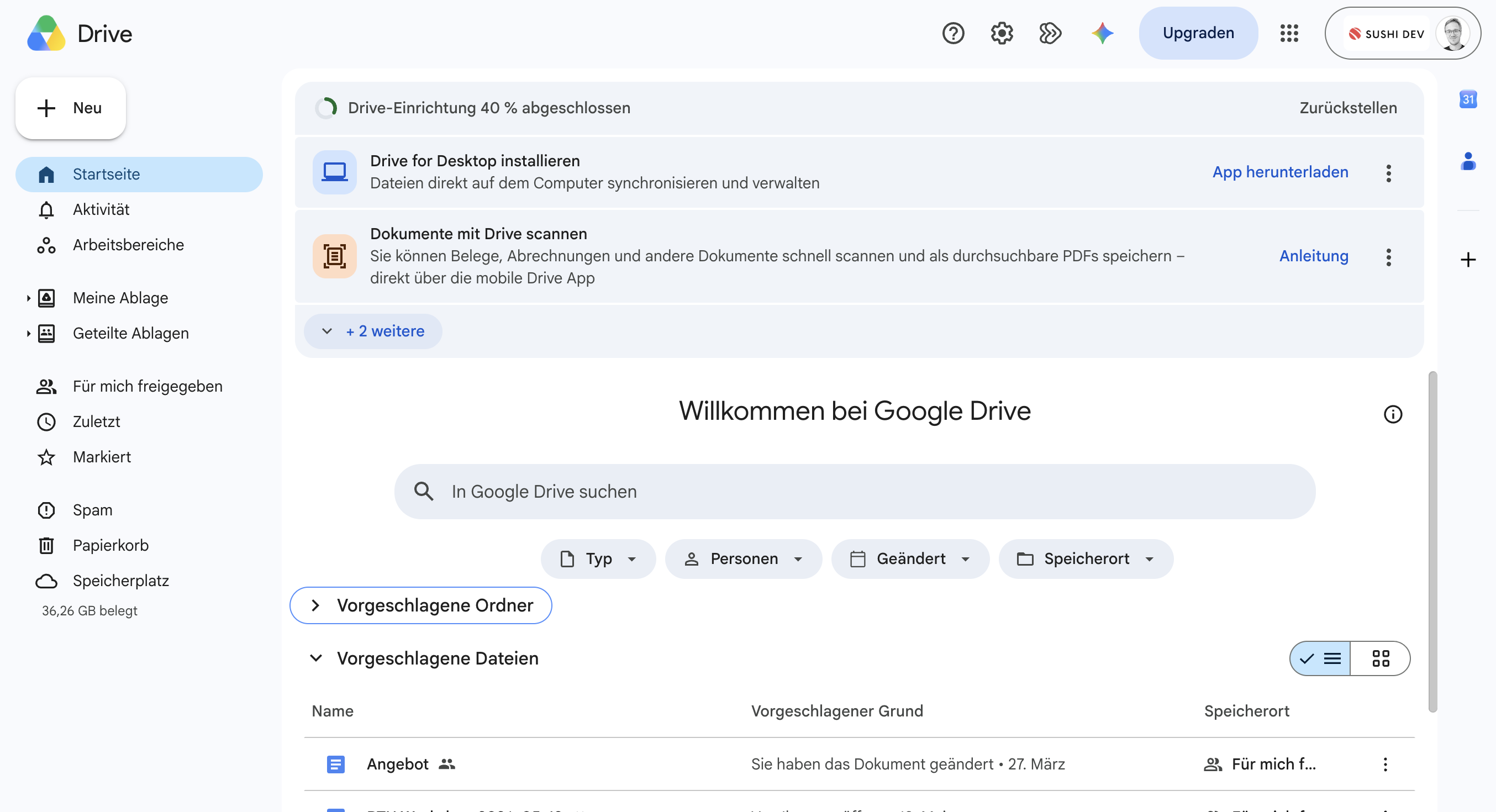The width and height of the screenshot is (1496, 812).
Task: Open more options for Drive for Desktop card
Action: point(1388,172)
